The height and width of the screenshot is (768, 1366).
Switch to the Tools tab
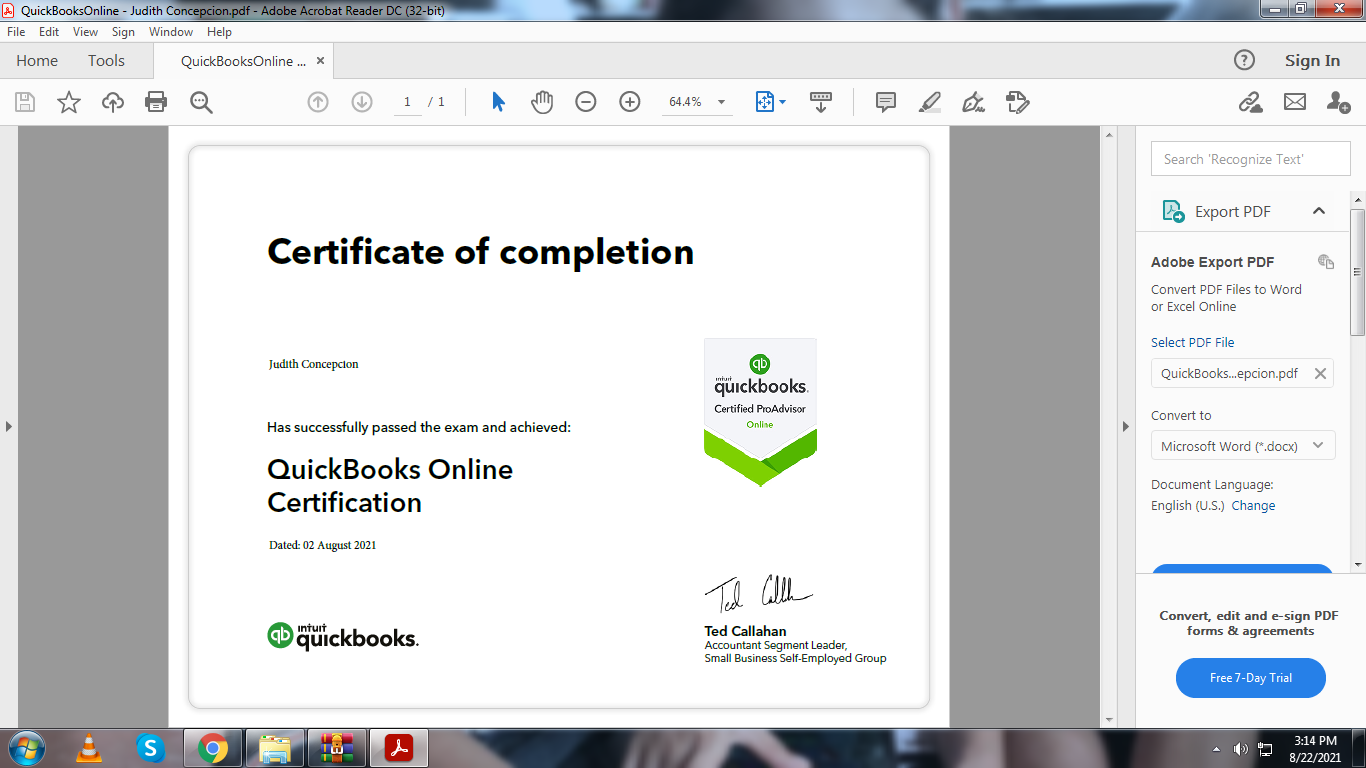click(106, 60)
